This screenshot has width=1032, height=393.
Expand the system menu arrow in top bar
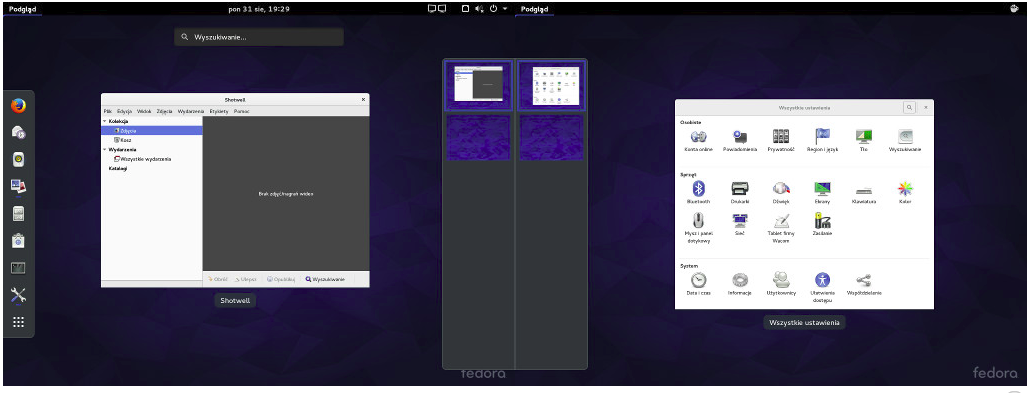tap(505, 9)
